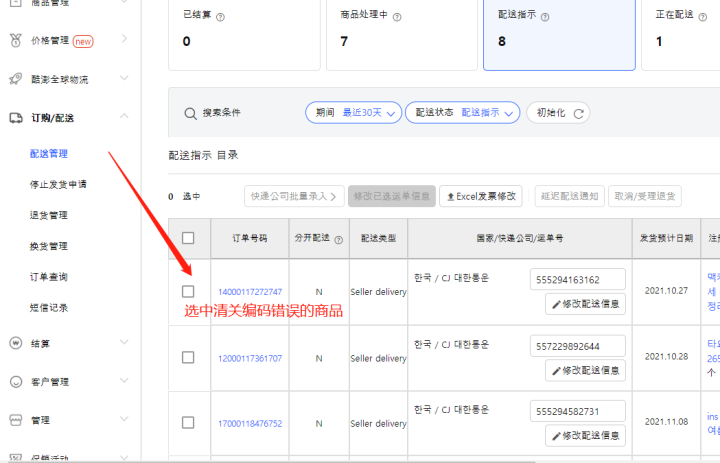Click the help icon beside 配送指示 card
The image size is (720, 463).
point(545,17)
